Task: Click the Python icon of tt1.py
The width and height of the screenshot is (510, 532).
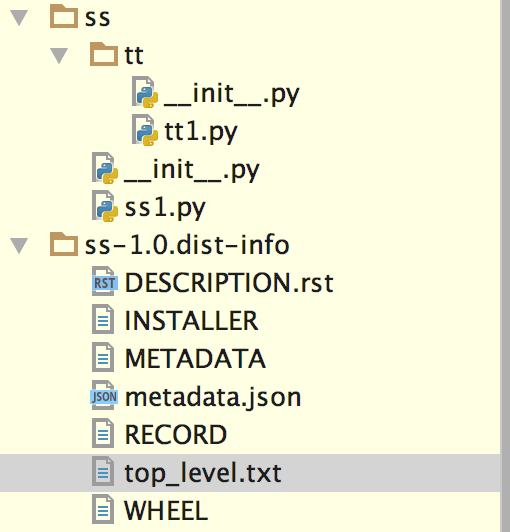Action: coord(145,131)
